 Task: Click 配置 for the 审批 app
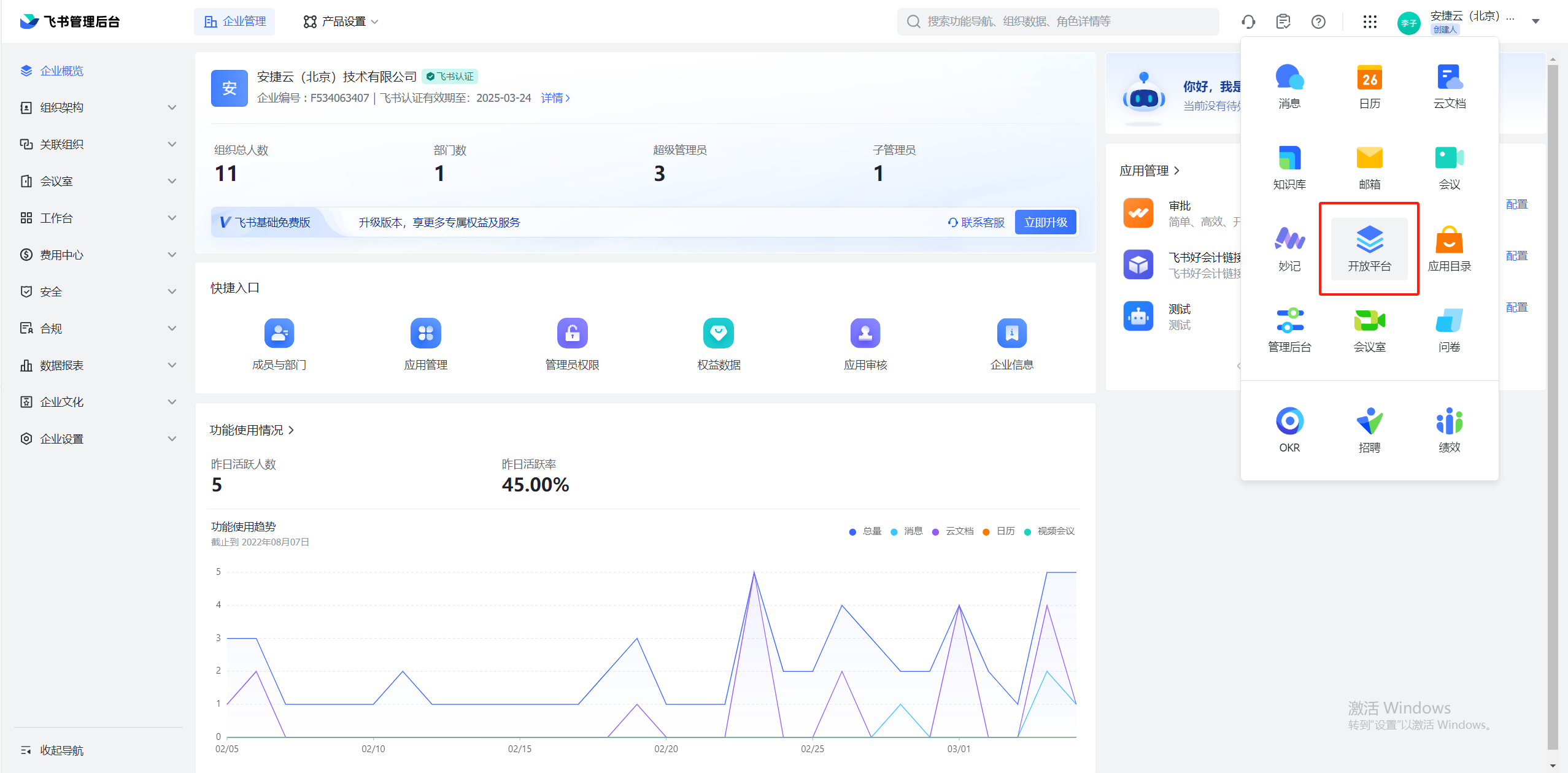point(1516,204)
